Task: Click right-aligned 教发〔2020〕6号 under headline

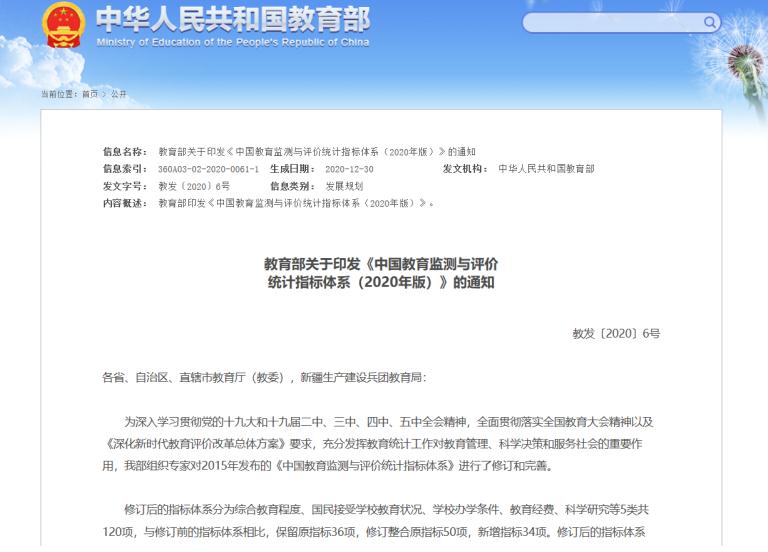Action: tap(616, 334)
